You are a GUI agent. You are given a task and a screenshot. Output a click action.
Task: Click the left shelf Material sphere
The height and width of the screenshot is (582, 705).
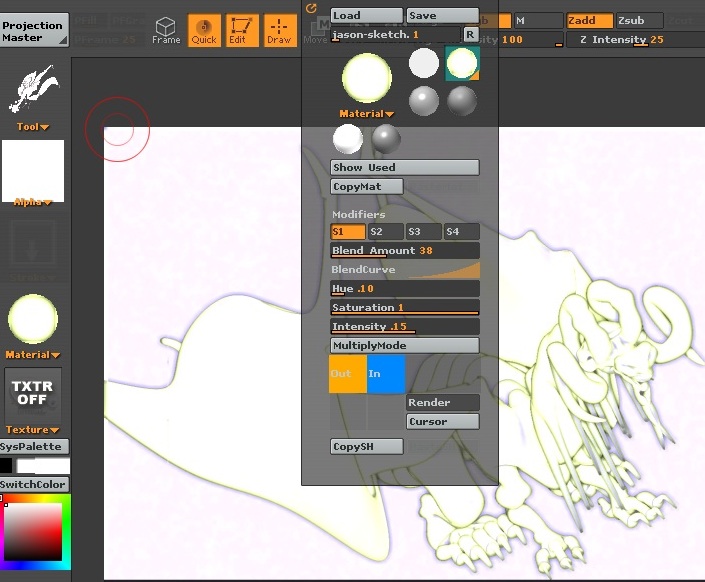click(x=33, y=319)
